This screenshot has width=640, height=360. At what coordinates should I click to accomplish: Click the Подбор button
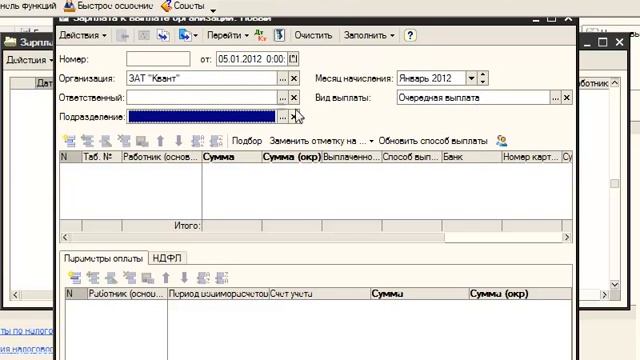pos(247,141)
